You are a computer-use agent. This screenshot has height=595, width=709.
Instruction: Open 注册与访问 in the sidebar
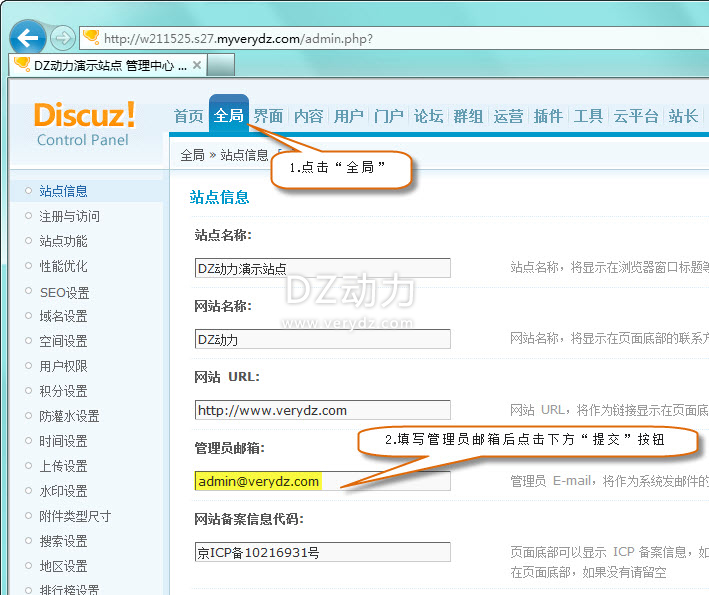click(x=69, y=216)
